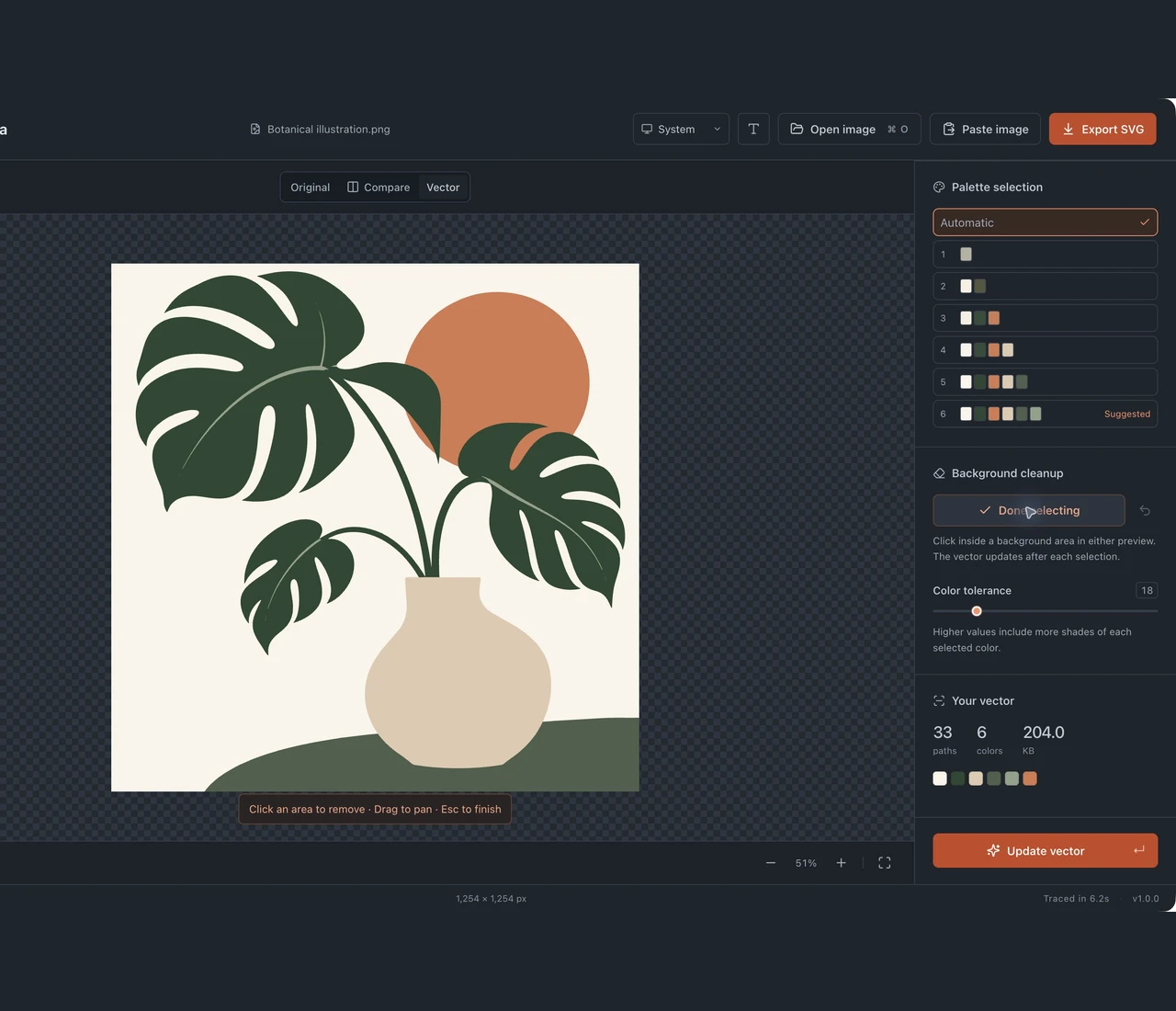Click the Update vector button

coord(1045,851)
